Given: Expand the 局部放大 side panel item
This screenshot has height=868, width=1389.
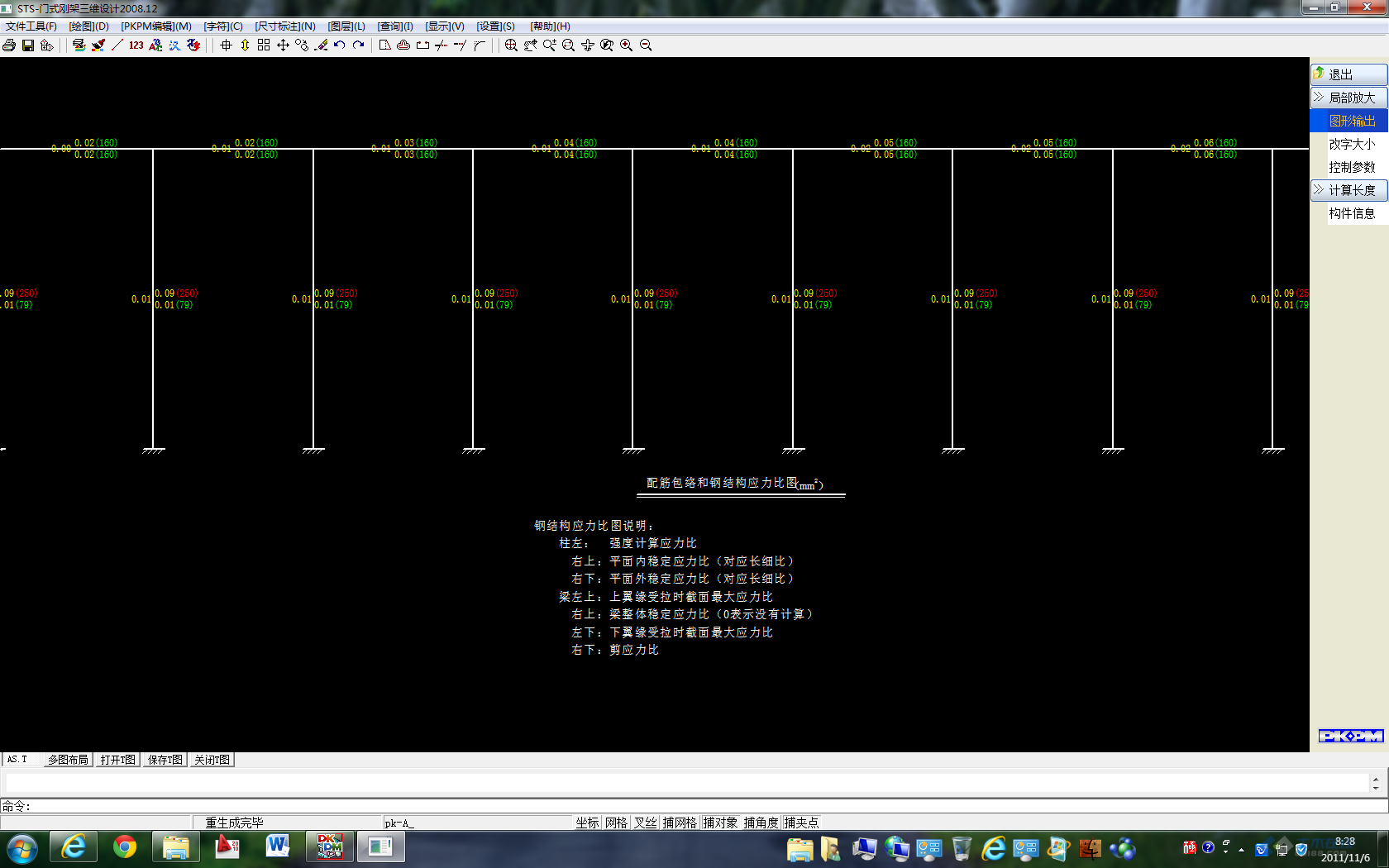Looking at the screenshot, I should [x=1348, y=98].
